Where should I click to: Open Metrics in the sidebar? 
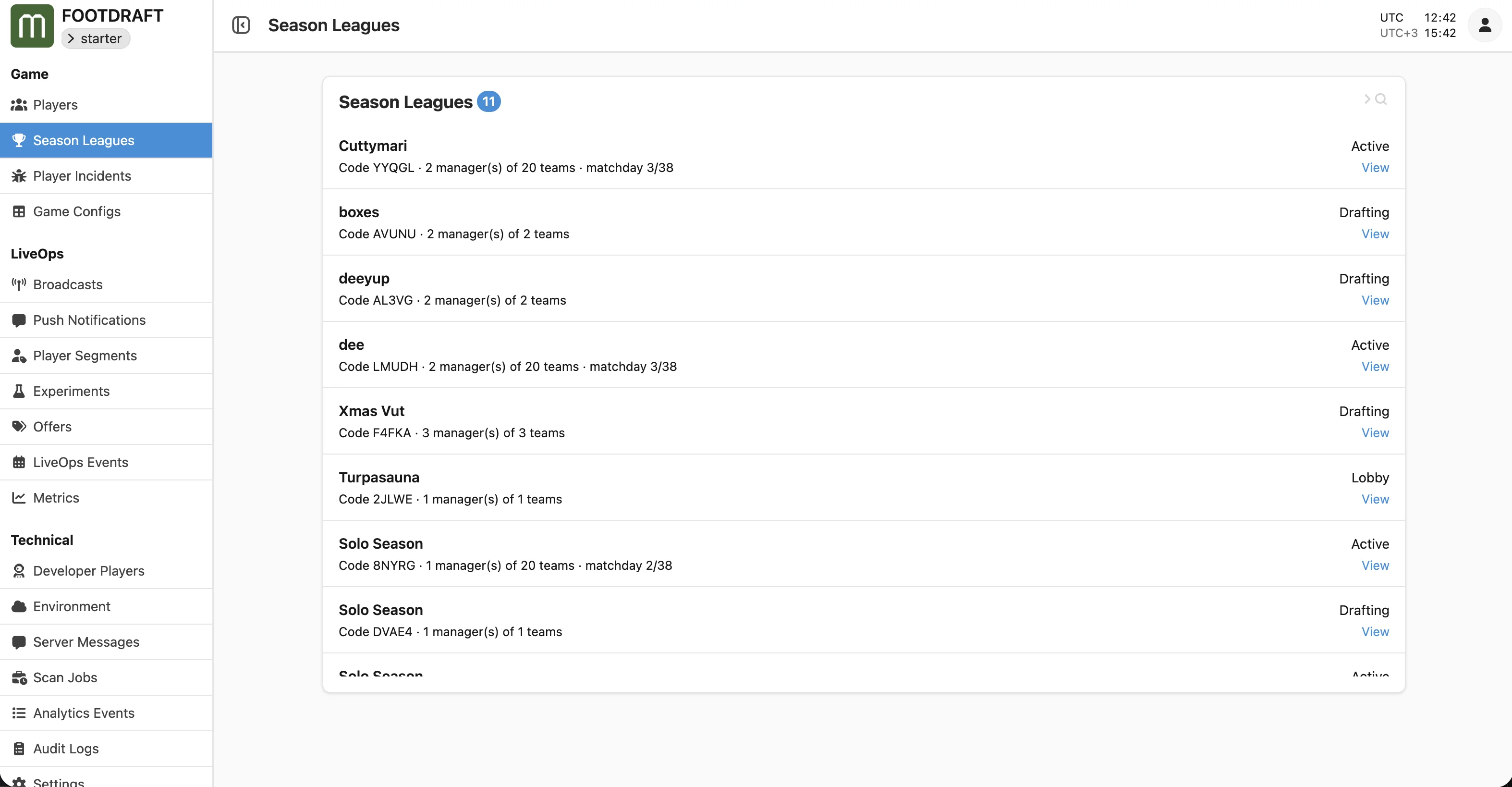(106, 497)
